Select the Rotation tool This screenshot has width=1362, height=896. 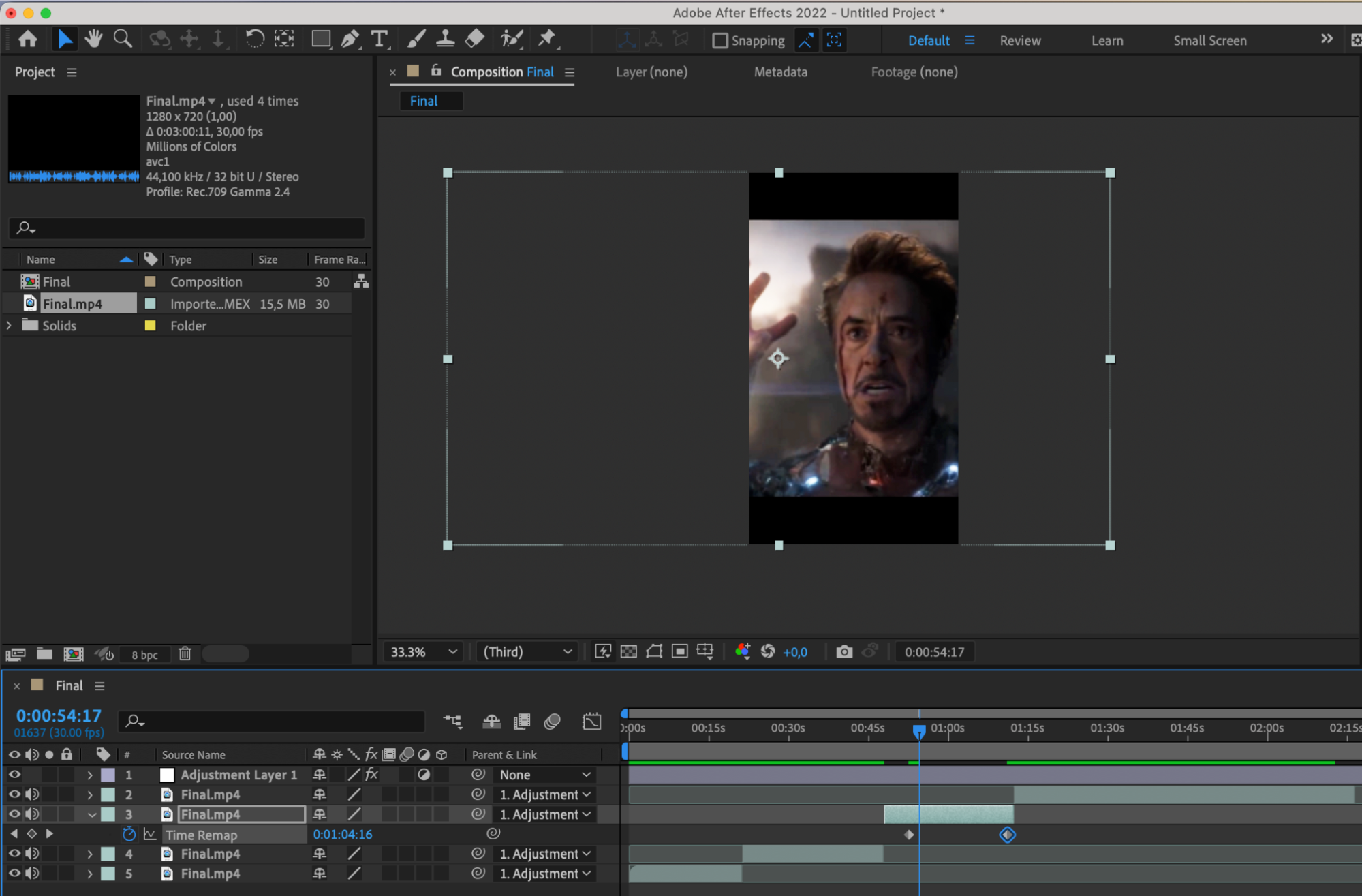[x=254, y=40]
